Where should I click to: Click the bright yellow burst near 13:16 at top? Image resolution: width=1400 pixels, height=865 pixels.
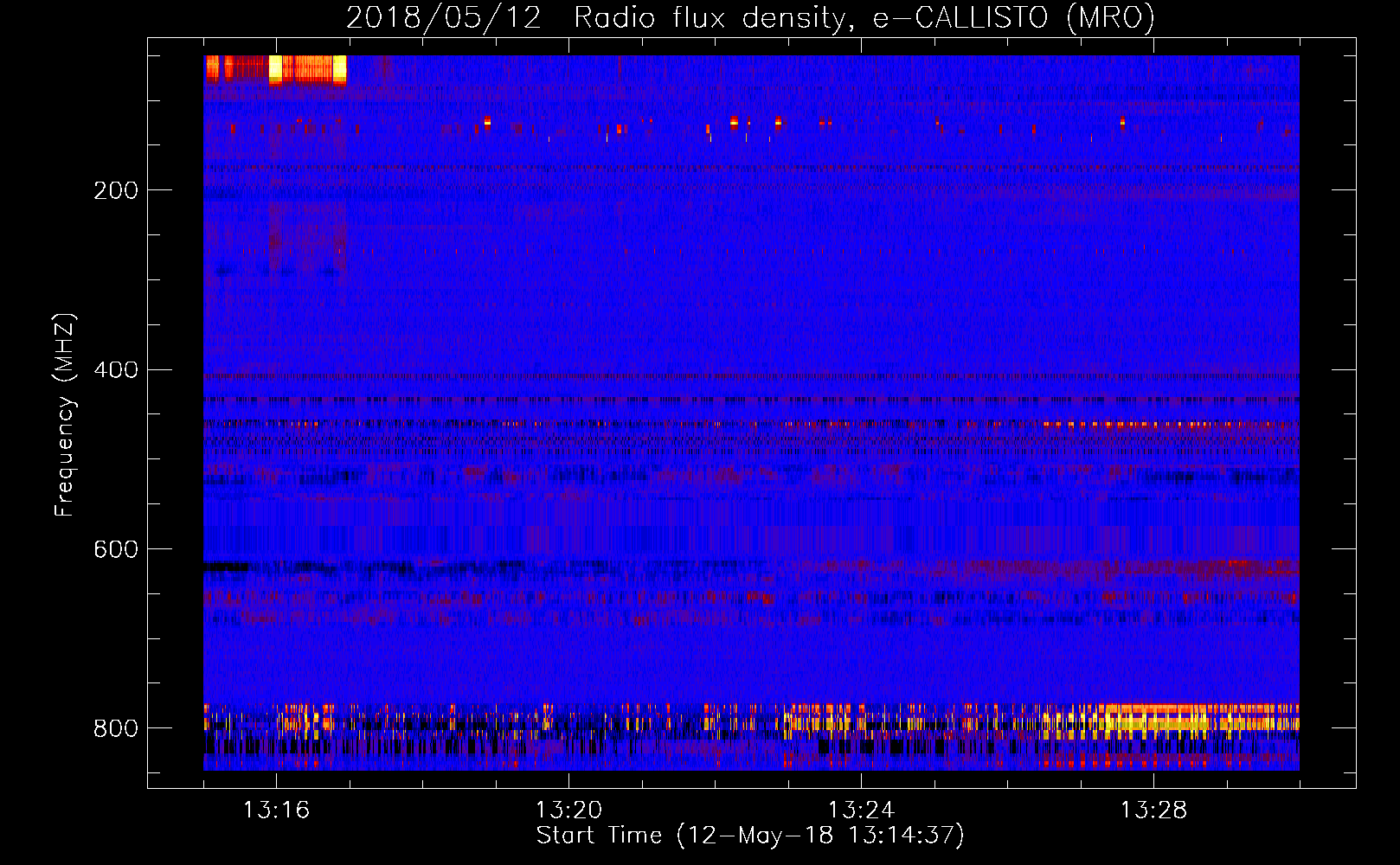pyautogui.click(x=276, y=68)
